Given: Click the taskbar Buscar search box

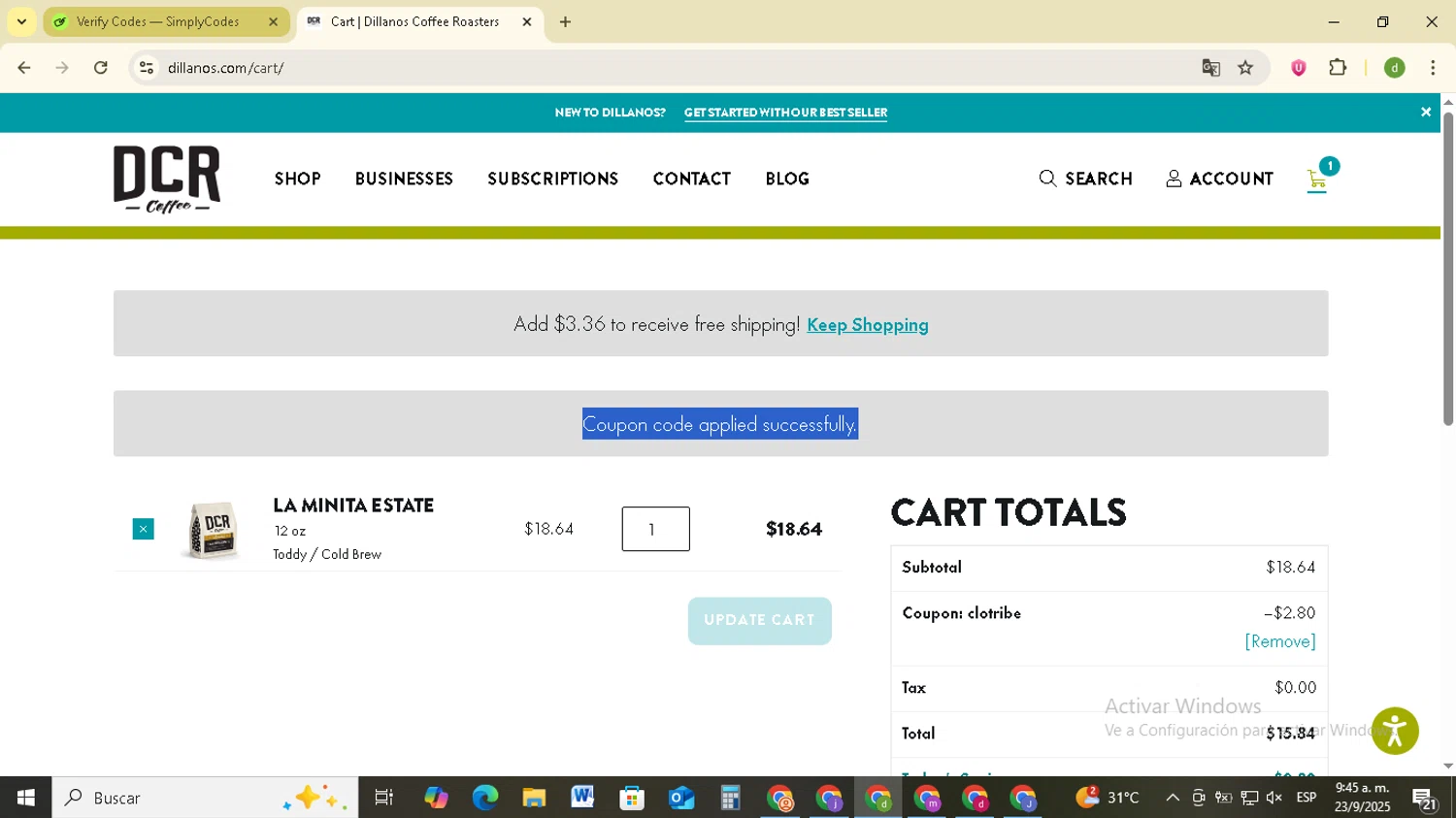Looking at the screenshot, I should tap(205, 798).
